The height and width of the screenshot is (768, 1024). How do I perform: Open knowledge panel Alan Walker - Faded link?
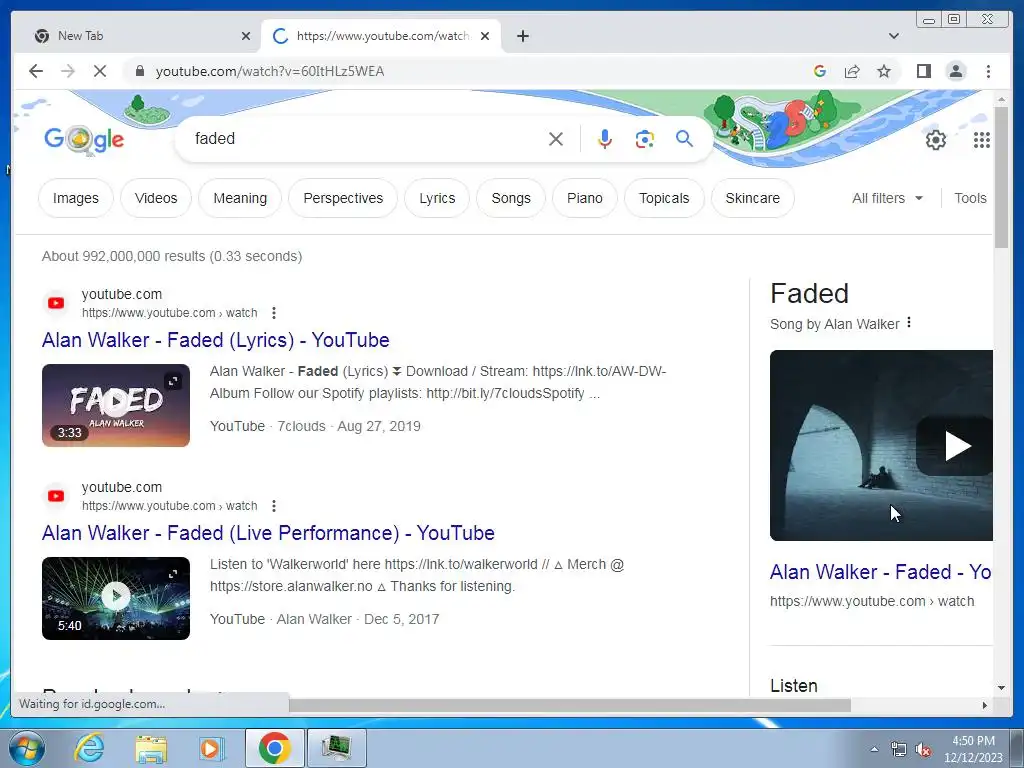point(880,572)
